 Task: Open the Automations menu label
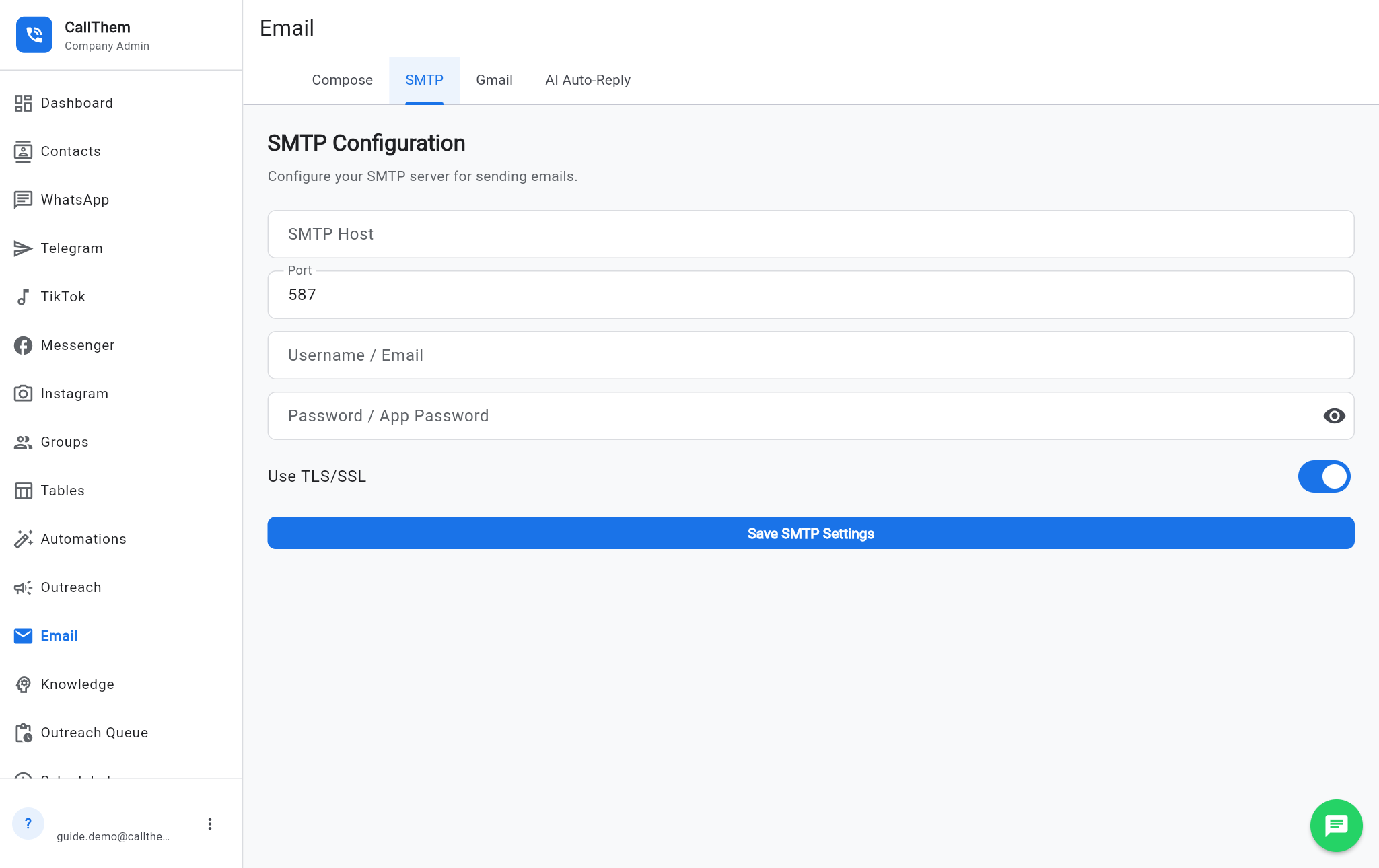coord(83,539)
